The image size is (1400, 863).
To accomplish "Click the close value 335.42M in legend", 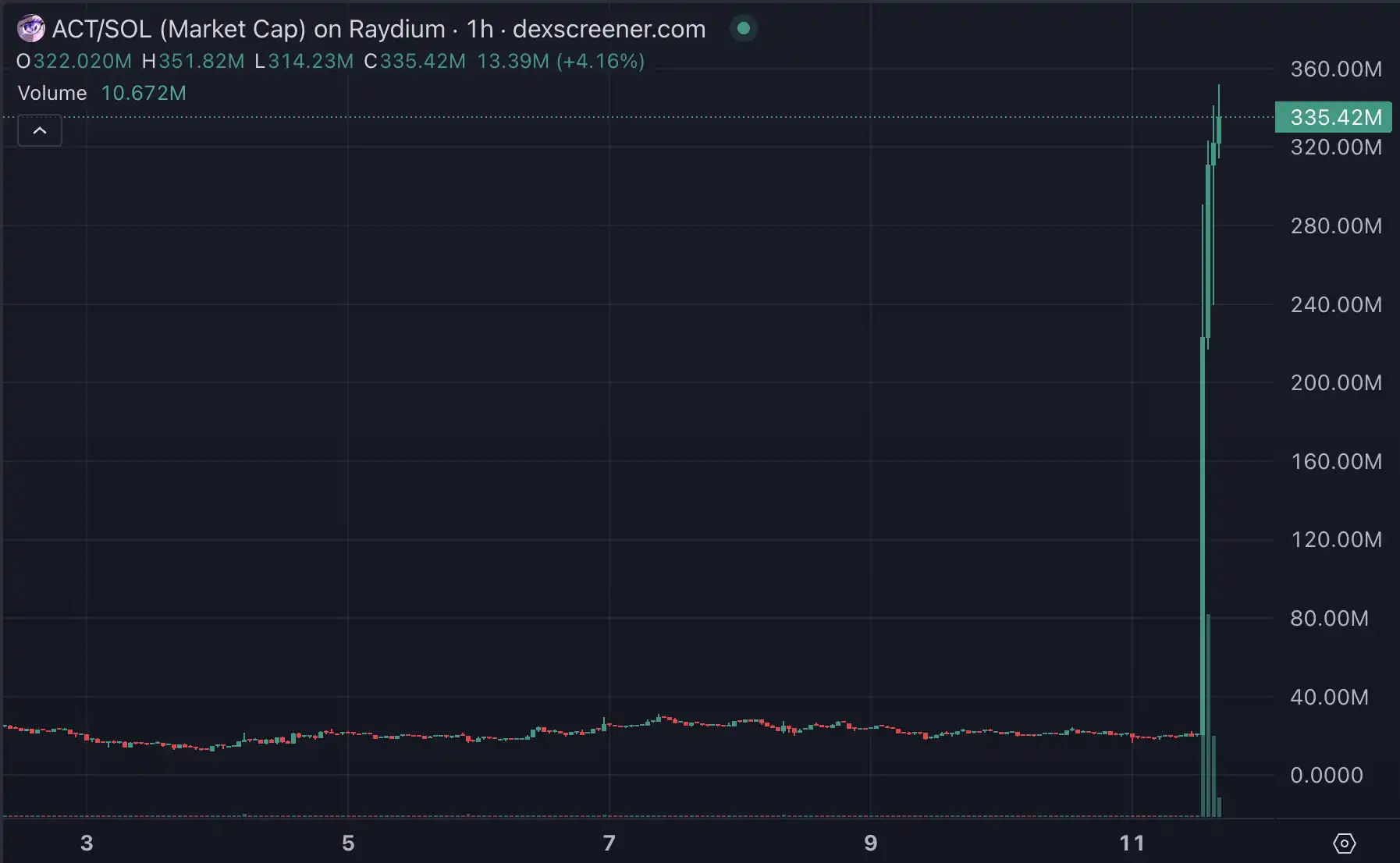I will [423, 61].
